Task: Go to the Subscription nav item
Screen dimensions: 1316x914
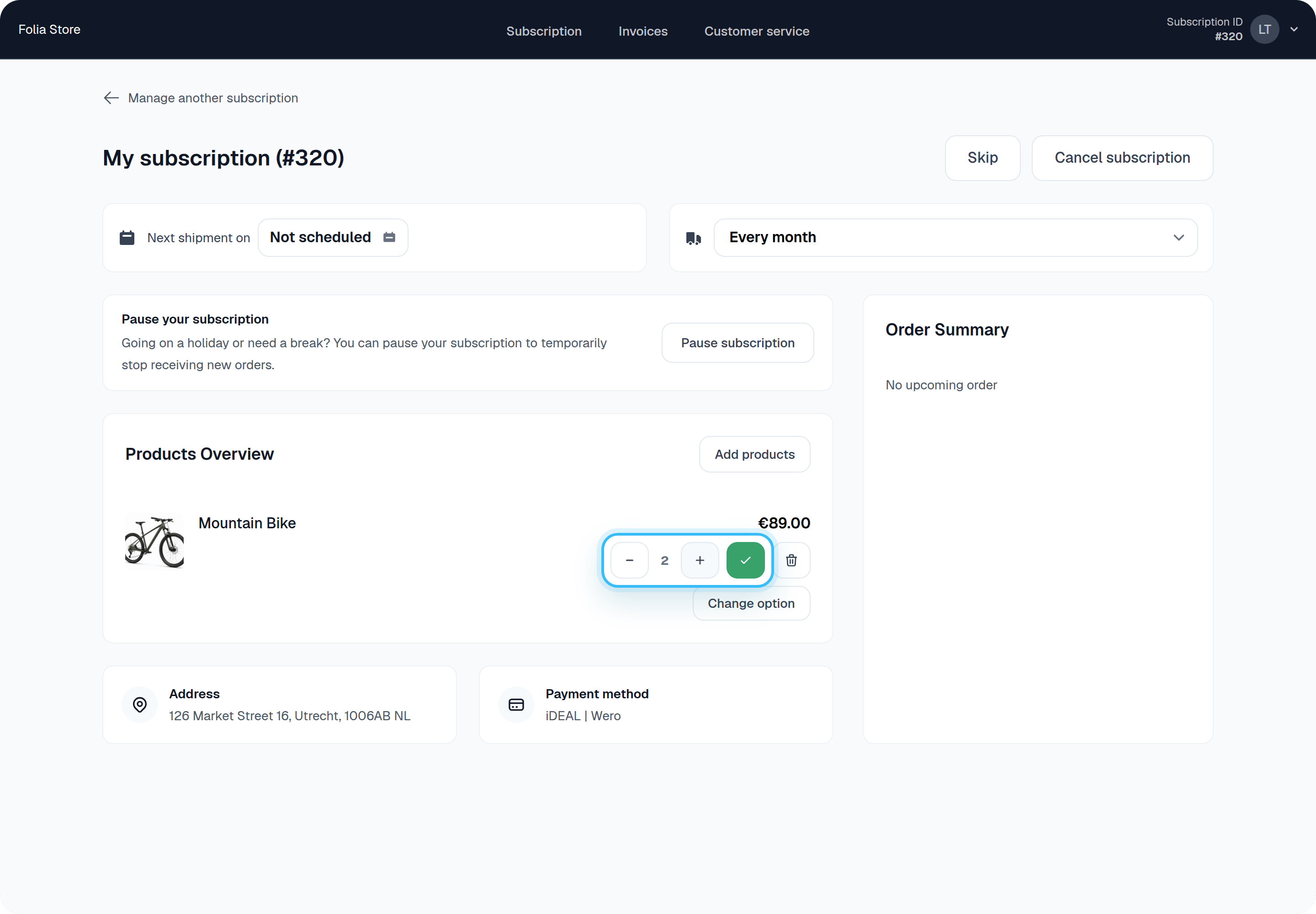Action: (x=543, y=31)
